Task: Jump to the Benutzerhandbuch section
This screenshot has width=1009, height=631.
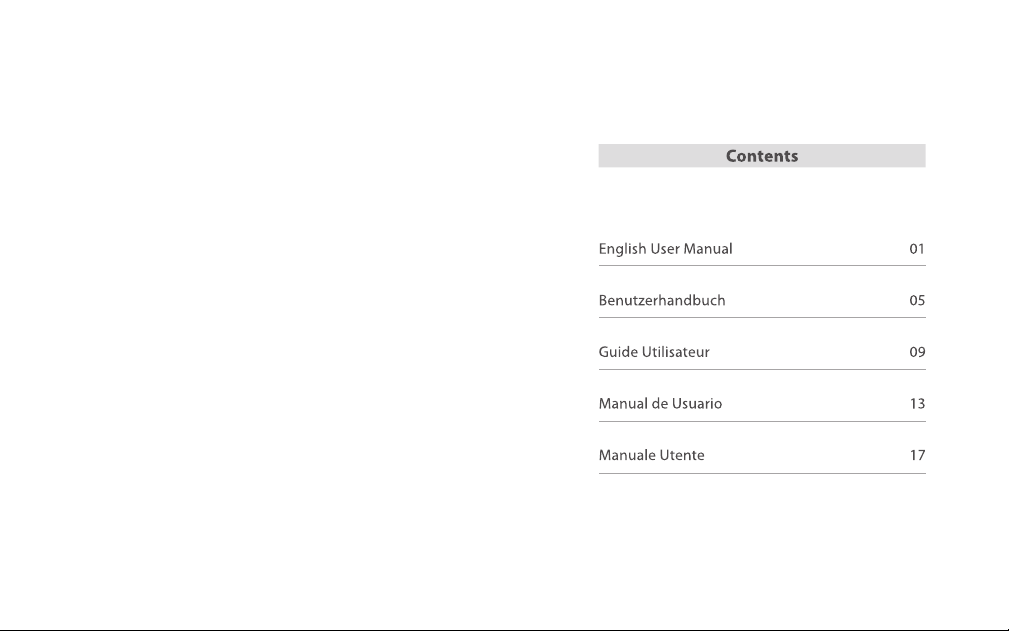Action: (662, 300)
